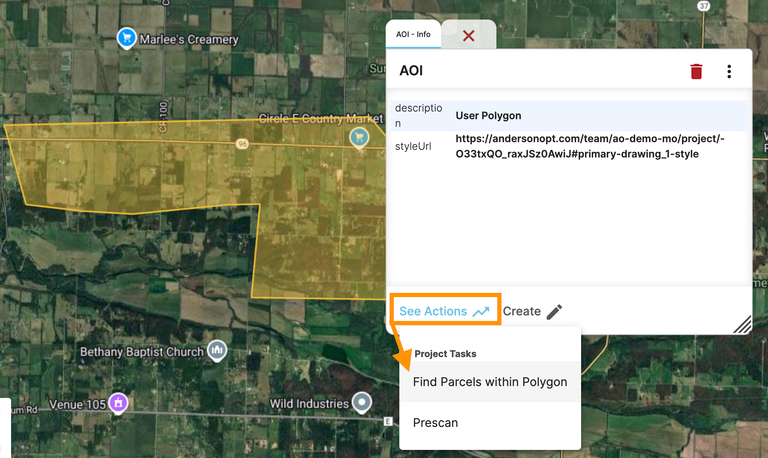
Task: Click the Project Tasks menu header
Action: (x=445, y=354)
